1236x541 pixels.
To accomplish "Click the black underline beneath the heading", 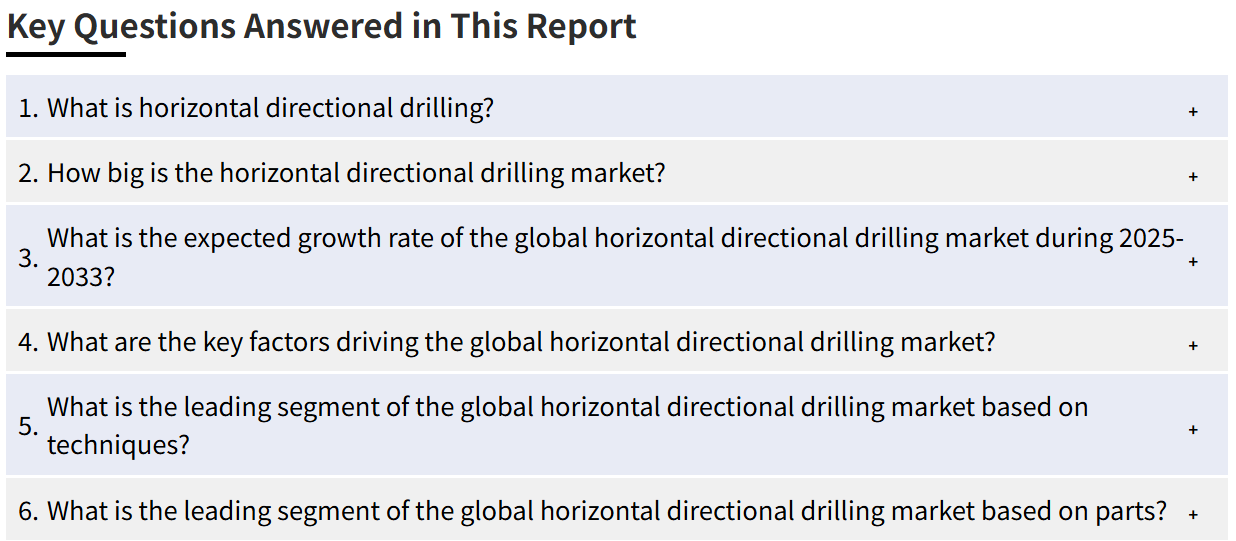I will [66, 54].
